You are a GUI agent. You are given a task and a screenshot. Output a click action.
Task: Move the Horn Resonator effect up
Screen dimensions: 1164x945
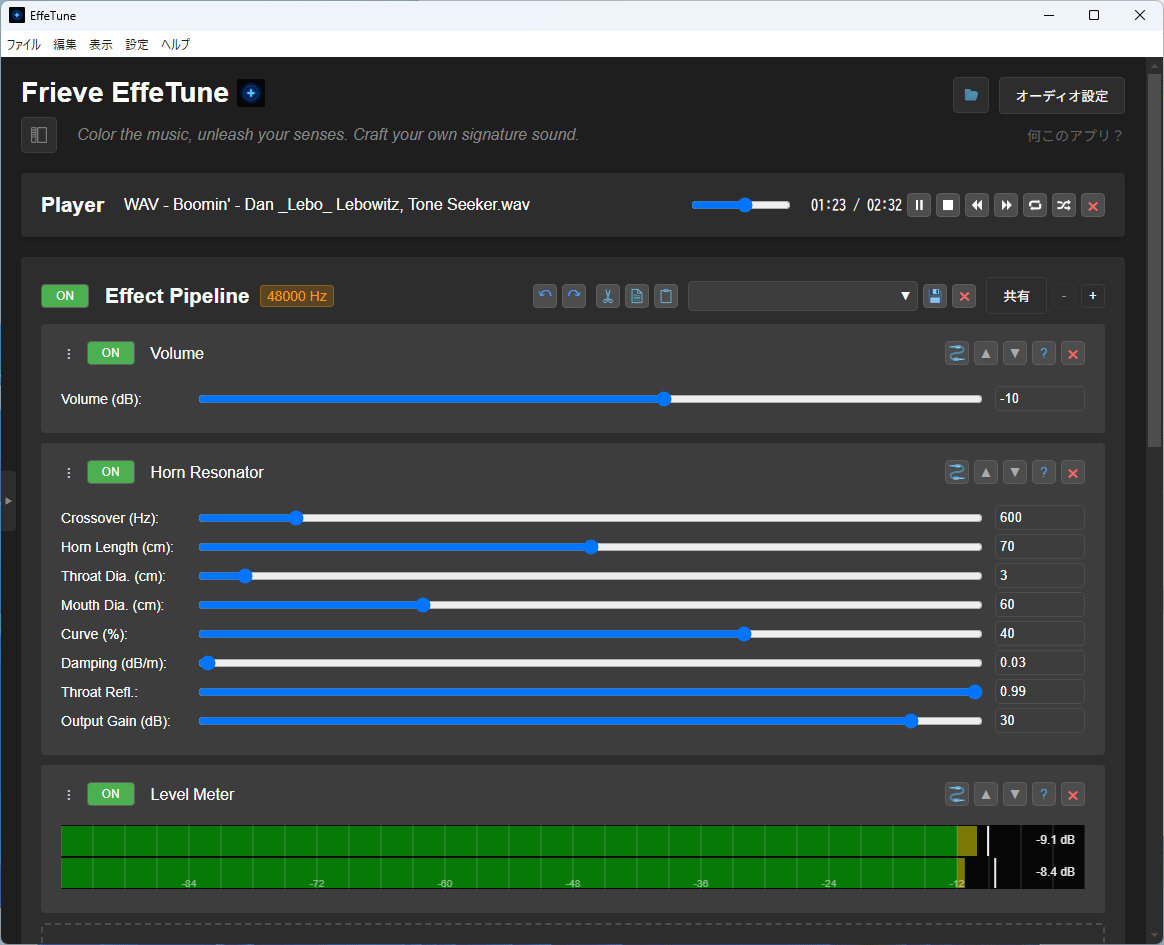pos(986,472)
